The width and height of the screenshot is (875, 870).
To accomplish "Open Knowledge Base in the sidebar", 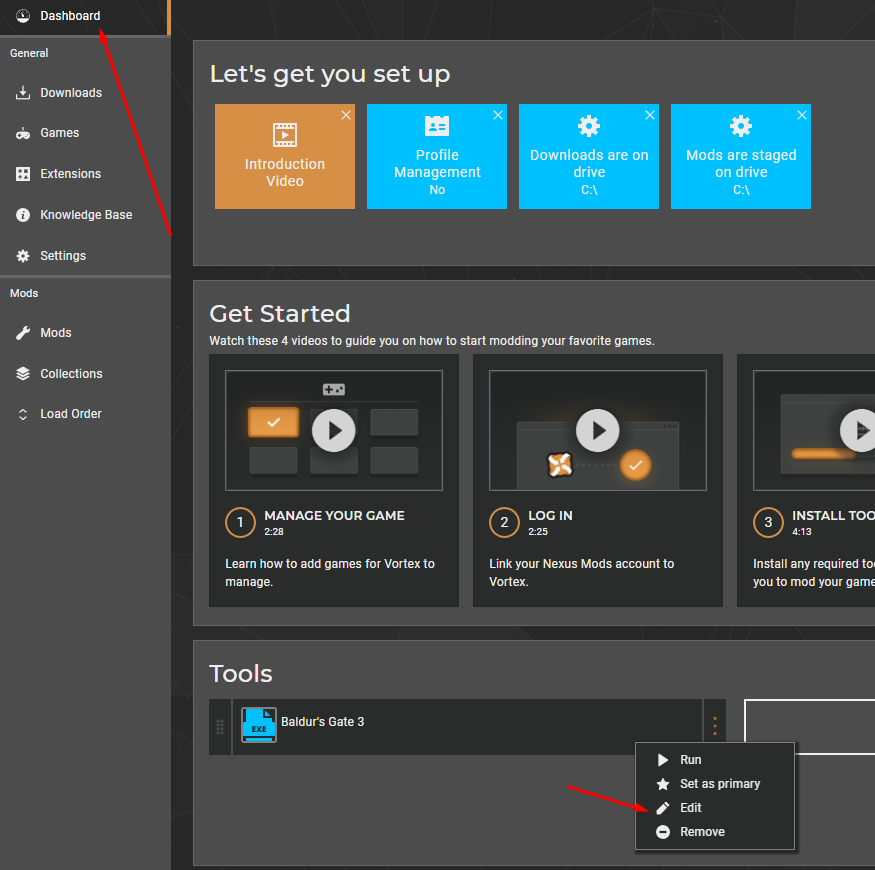I will click(x=84, y=215).
